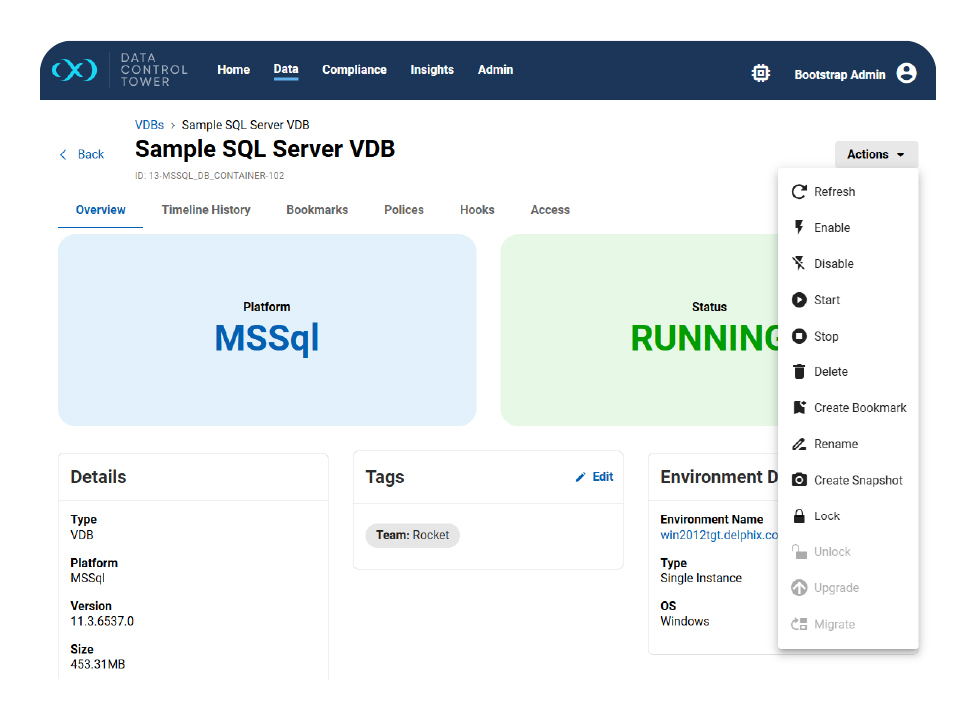Open the Hooks tab

(477, 210)
